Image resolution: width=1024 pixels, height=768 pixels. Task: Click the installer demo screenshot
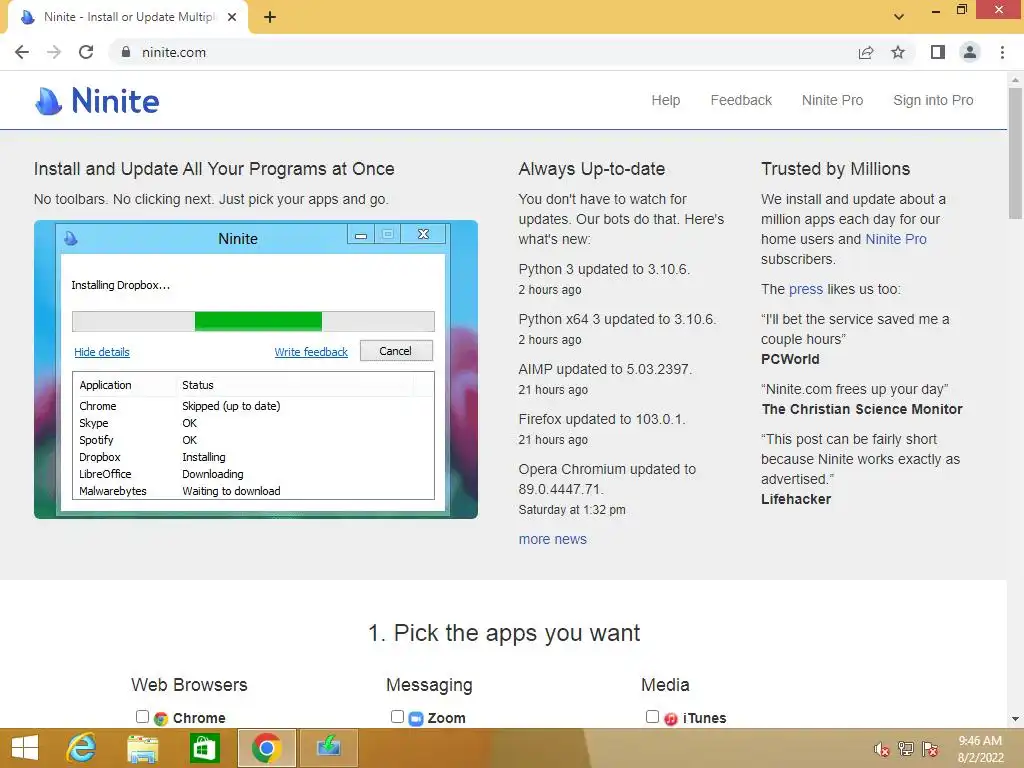coord(256,370)
